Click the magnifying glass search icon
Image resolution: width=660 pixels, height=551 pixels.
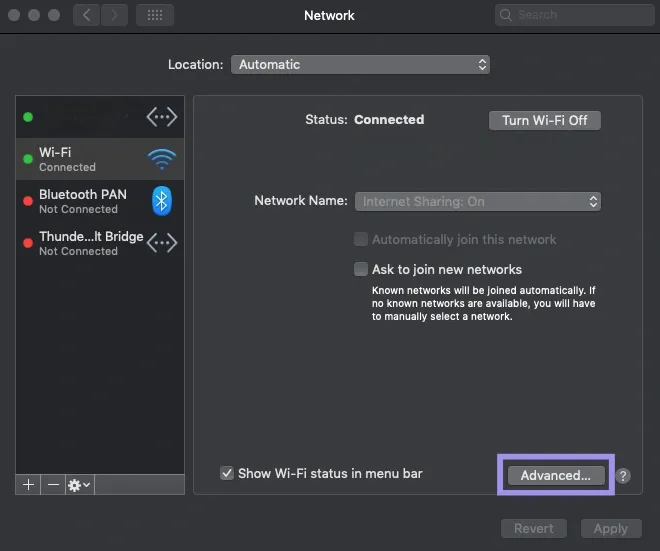[x=506, y=15]
